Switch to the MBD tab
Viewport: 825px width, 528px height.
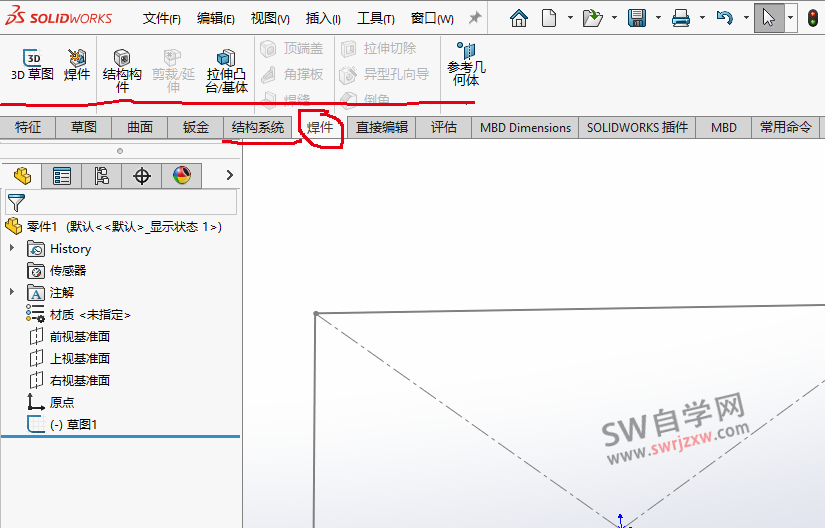723,127
